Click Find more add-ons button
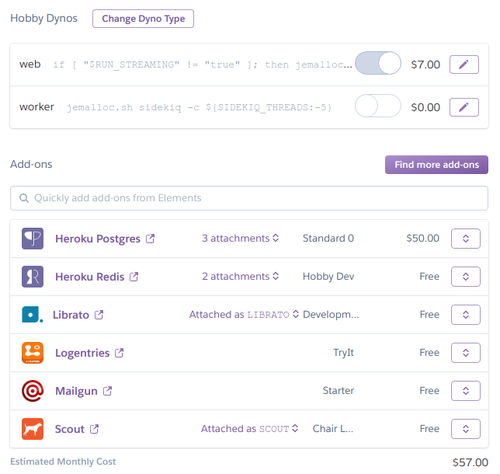Screen dimensions: 500x474 (x=436, y=165)
